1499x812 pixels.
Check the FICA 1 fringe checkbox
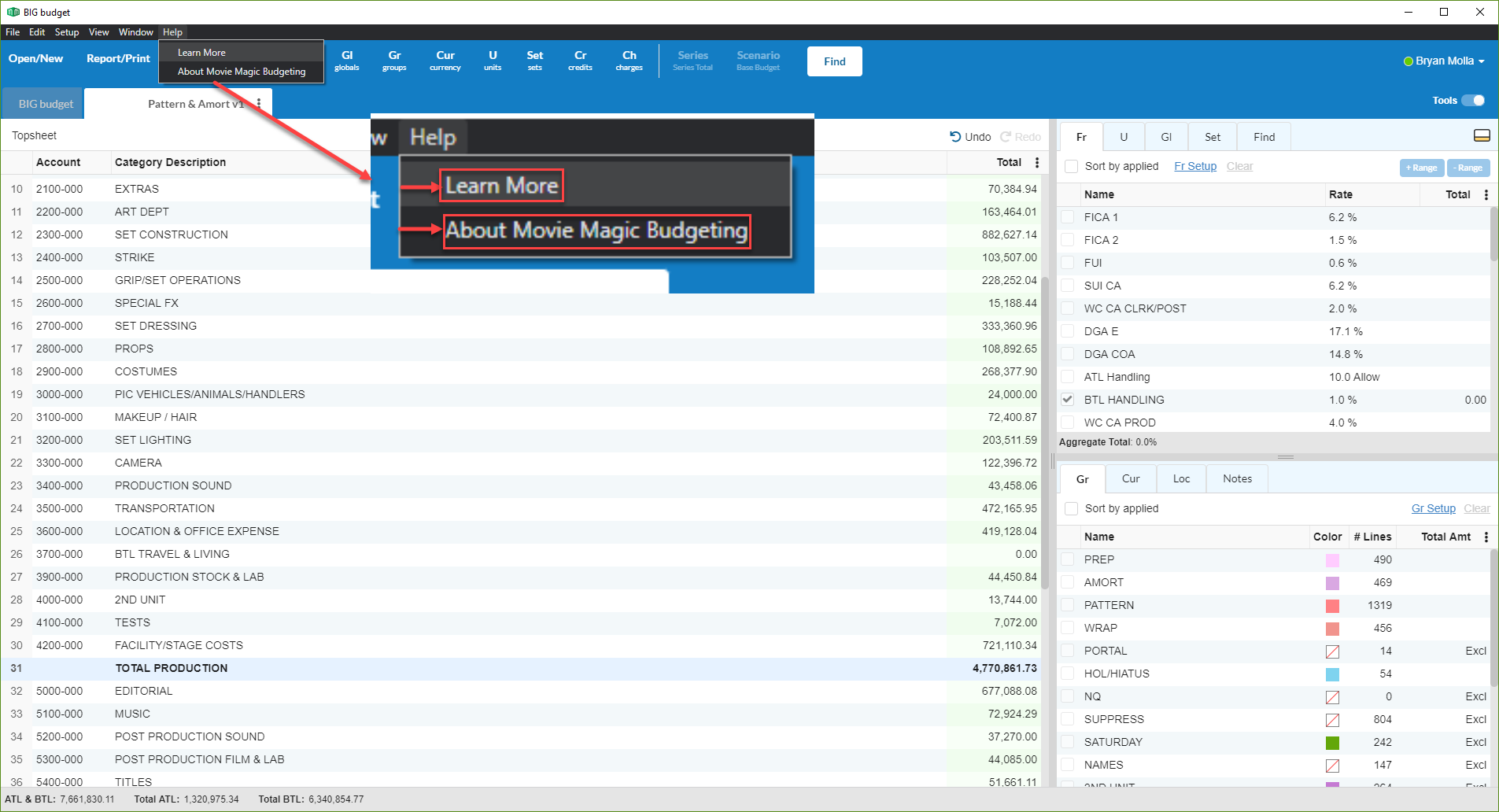pos(1068,217)
